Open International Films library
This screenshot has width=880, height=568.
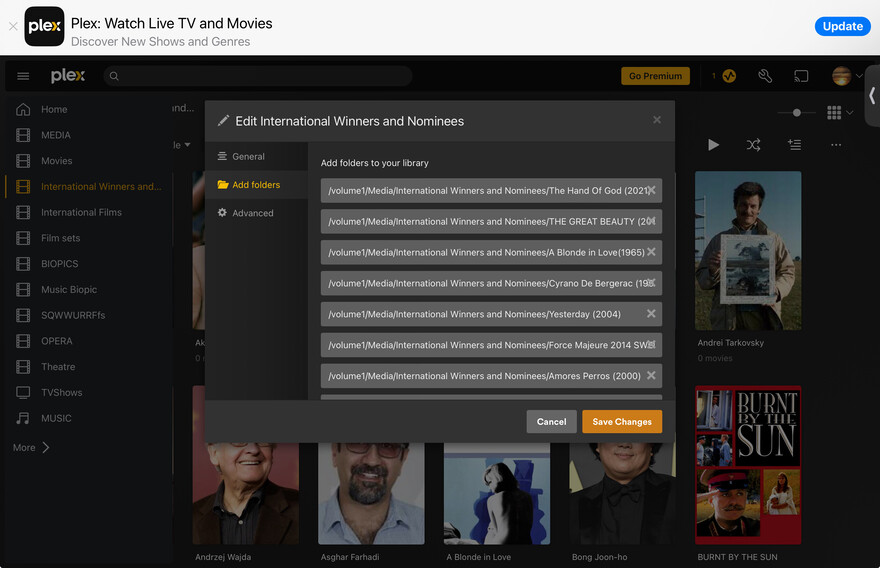(x=81, y=212)
